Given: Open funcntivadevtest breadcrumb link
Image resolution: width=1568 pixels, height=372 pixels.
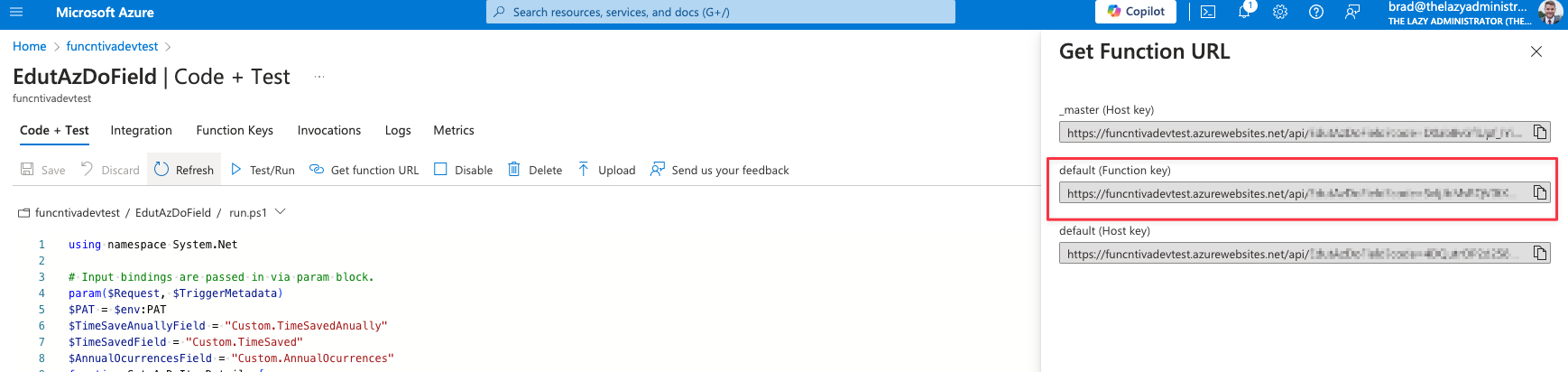Looking at the screenshot, I should 112,46.
